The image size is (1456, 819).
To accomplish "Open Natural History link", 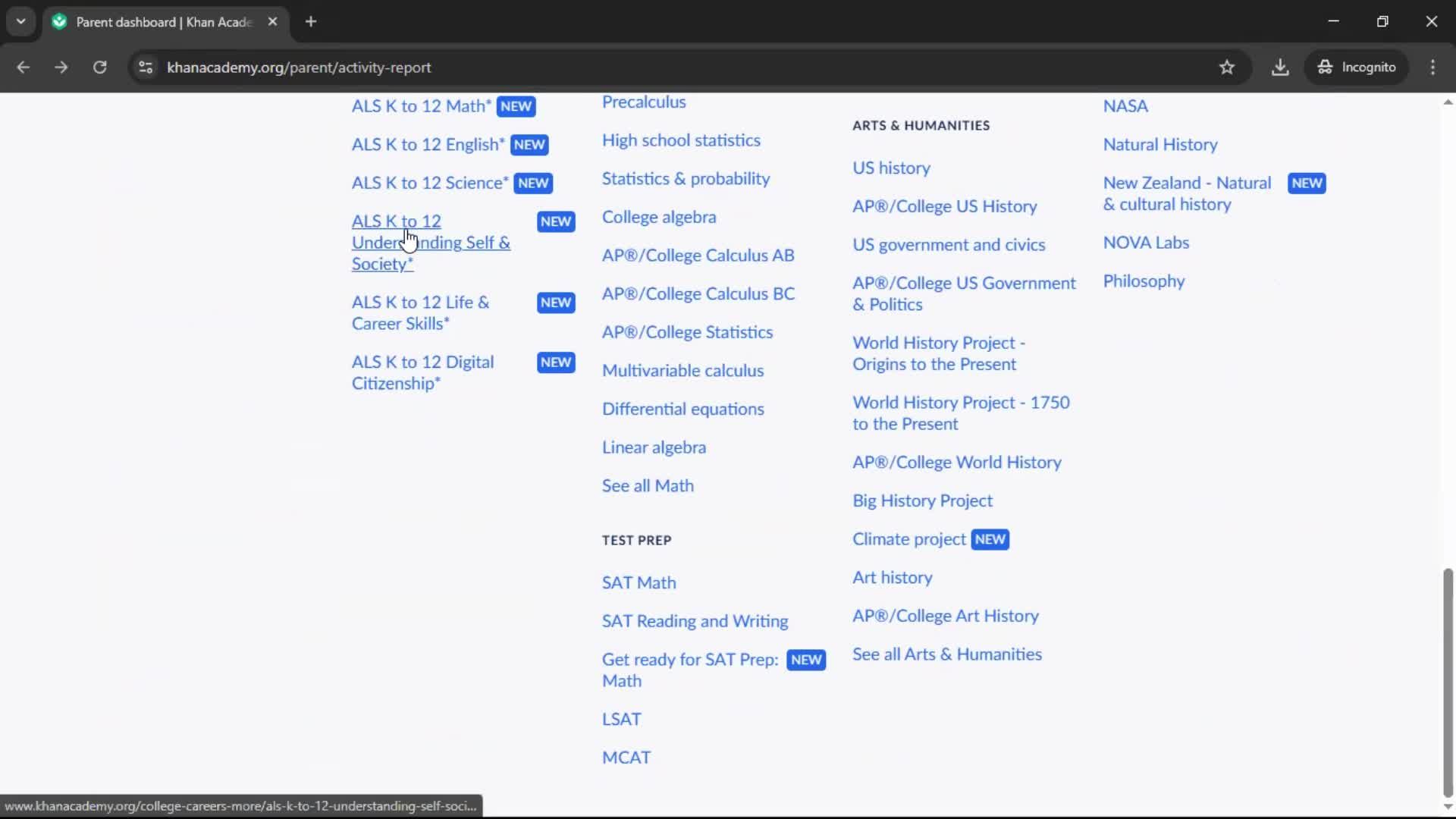I will [1160, 145].
